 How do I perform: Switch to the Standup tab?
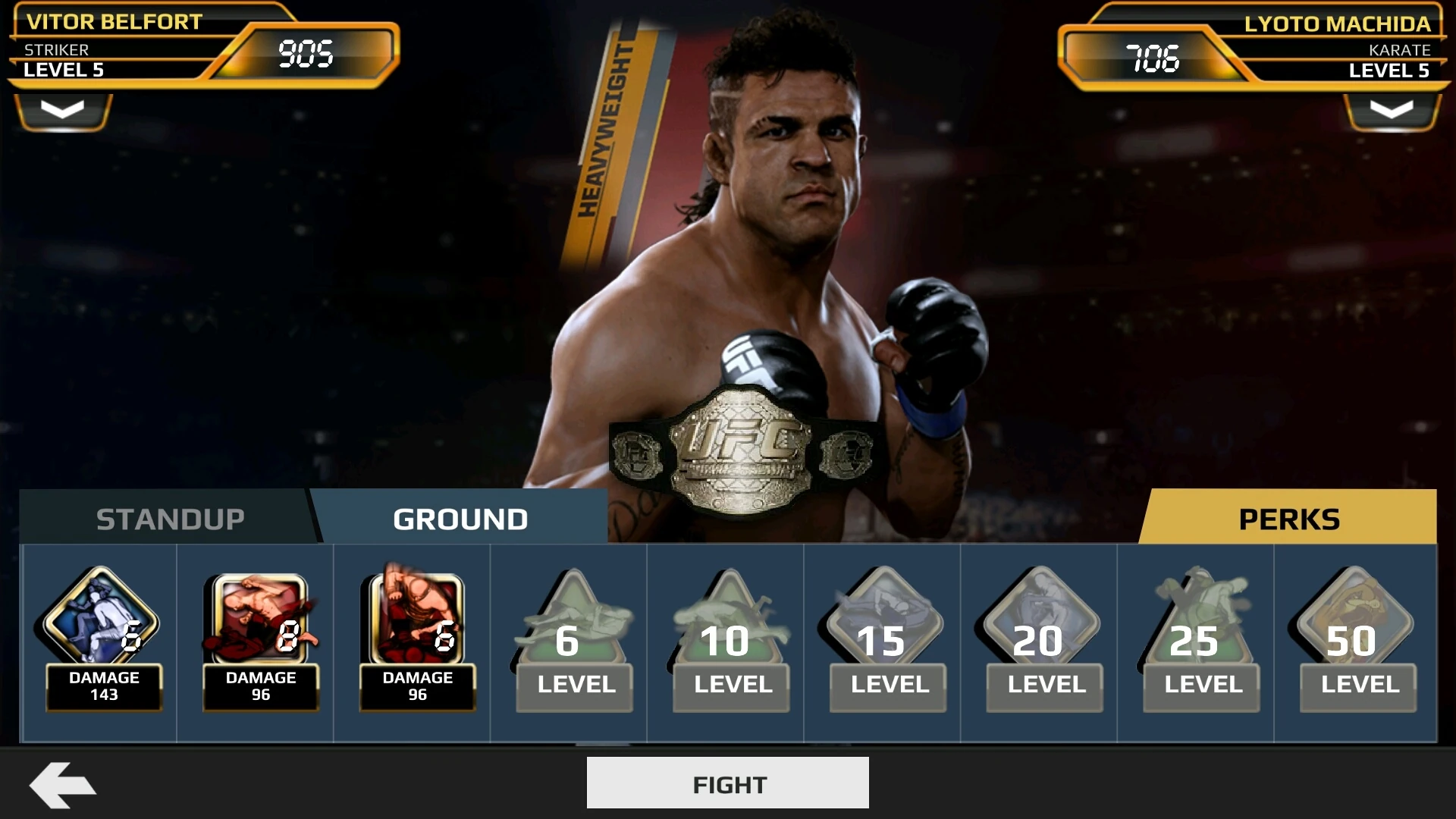point(168,517)
